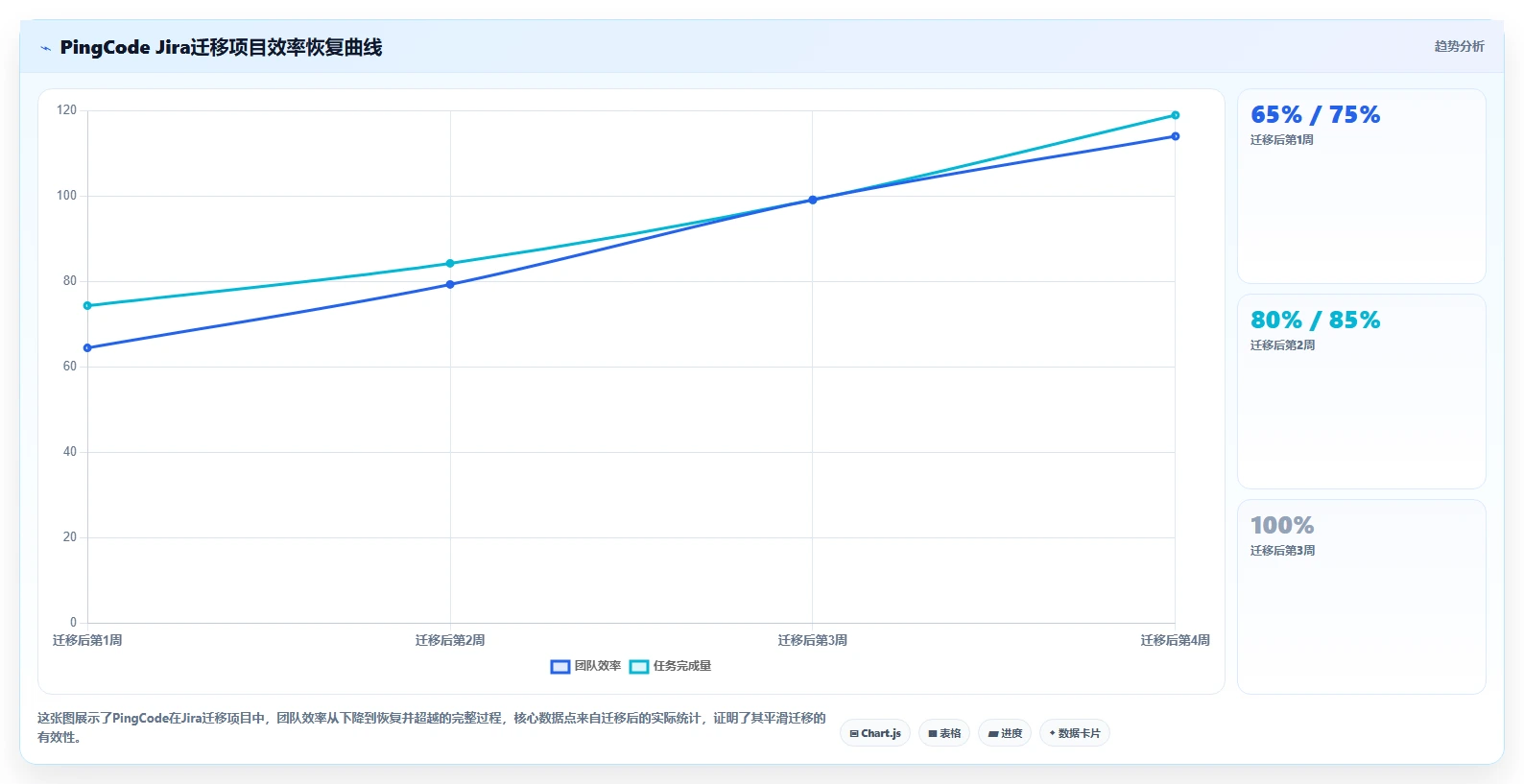Click the 进度 tag
1524x784 pixels.
pyautogui.click(x=1005, y=733)
